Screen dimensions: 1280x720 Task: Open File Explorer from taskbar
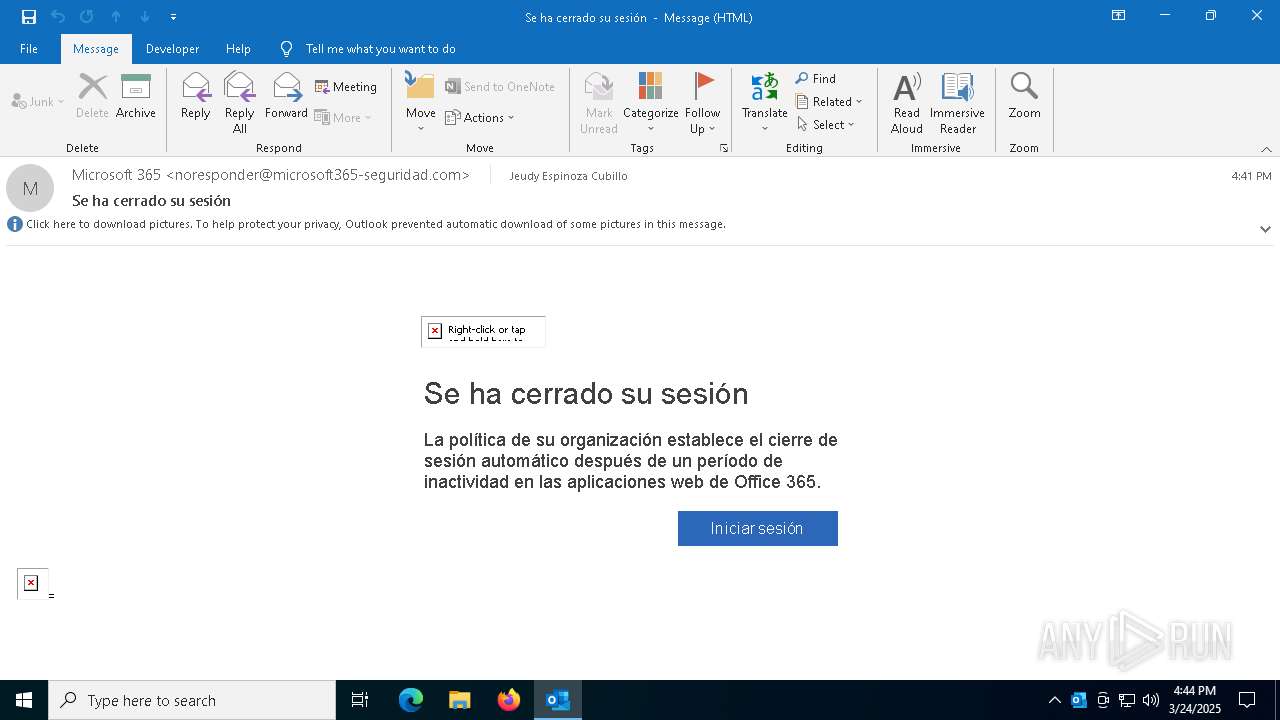click(x=459, y=700)
